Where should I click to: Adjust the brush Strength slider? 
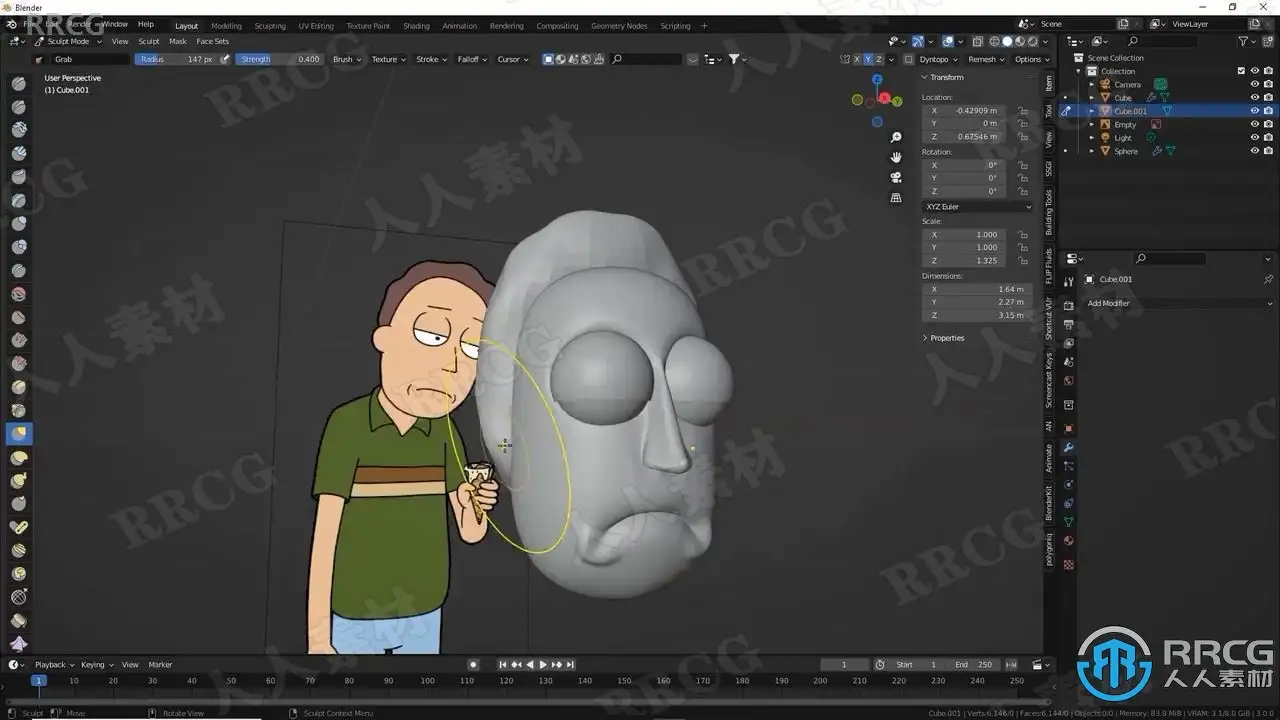point(279,59)
